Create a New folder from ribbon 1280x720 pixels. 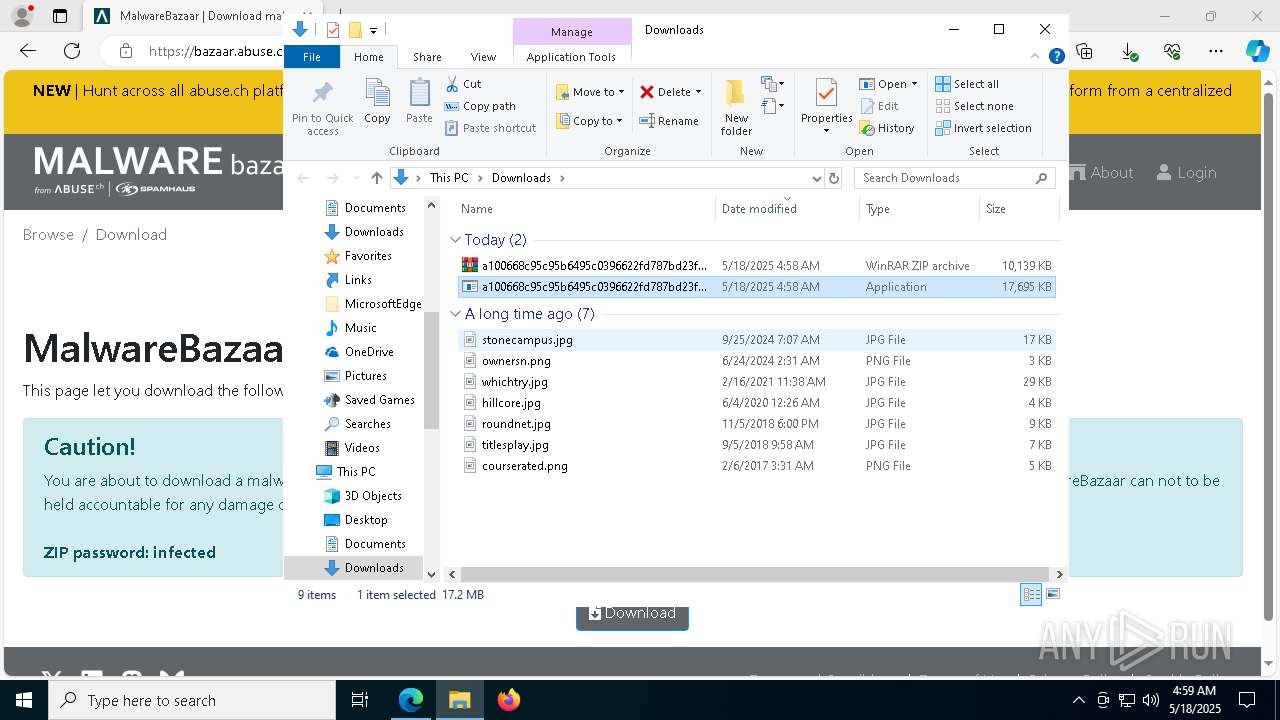[736, 107]
